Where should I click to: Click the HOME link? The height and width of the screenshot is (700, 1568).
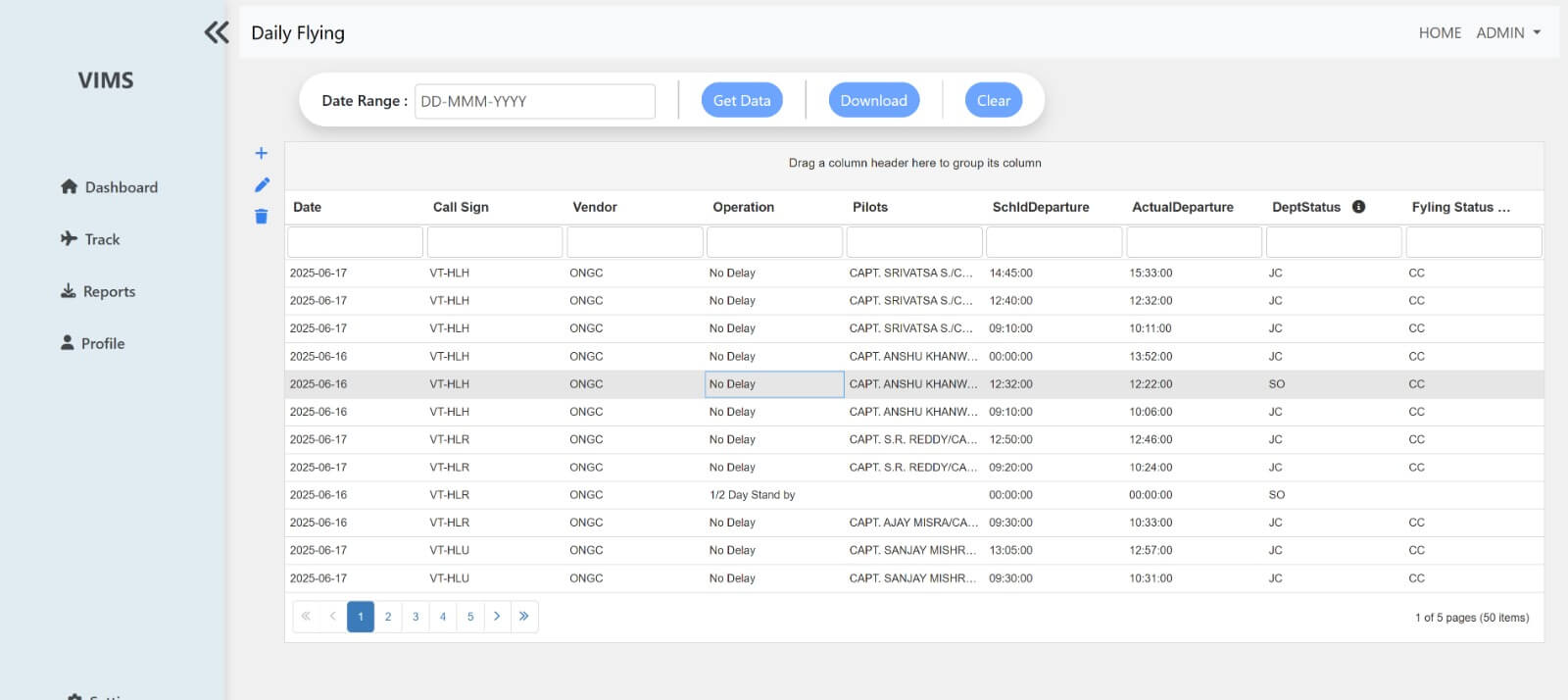(x=1440, y=32)
